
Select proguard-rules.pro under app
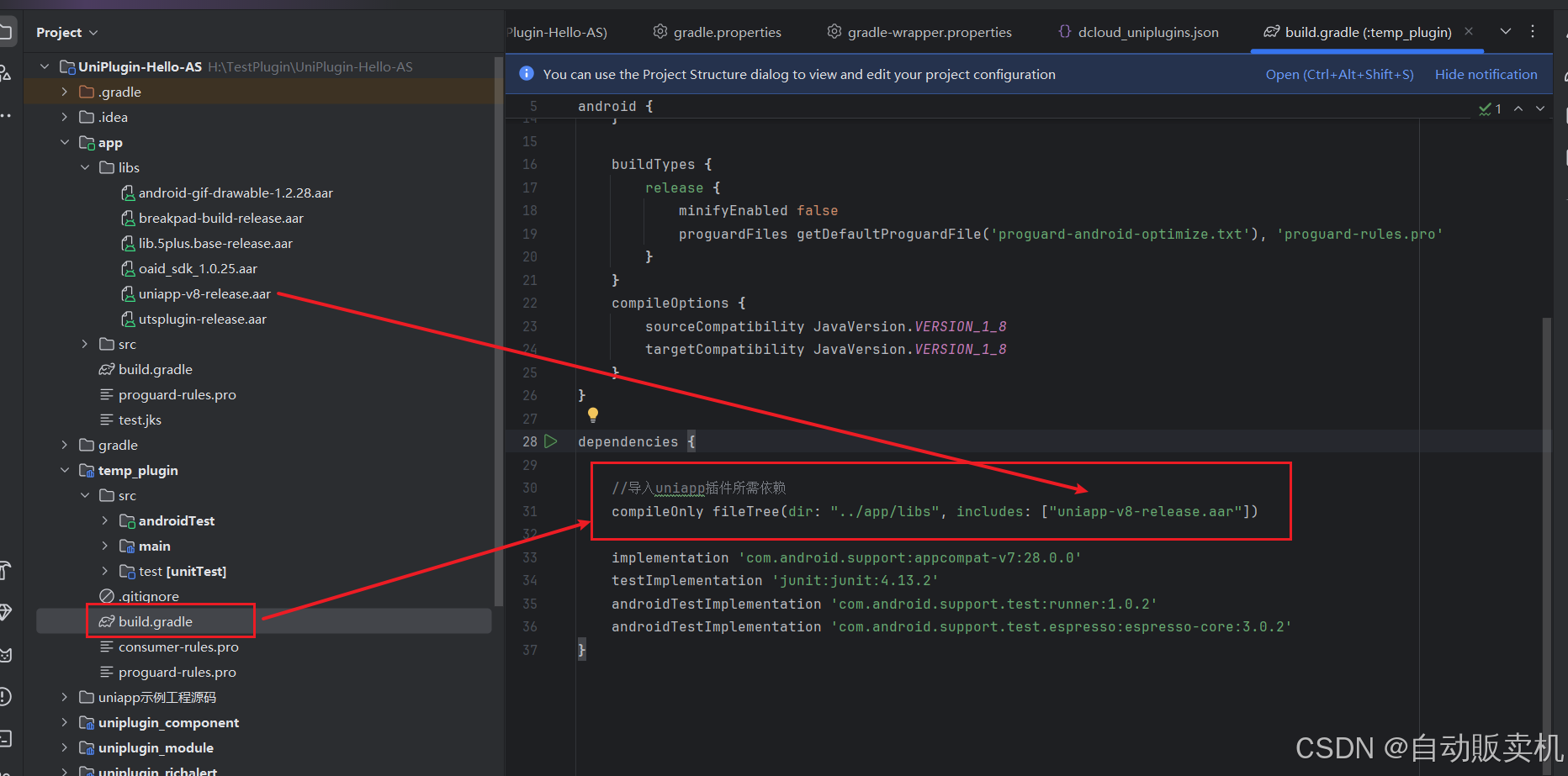pyautogui.click(x=177, y=394)
